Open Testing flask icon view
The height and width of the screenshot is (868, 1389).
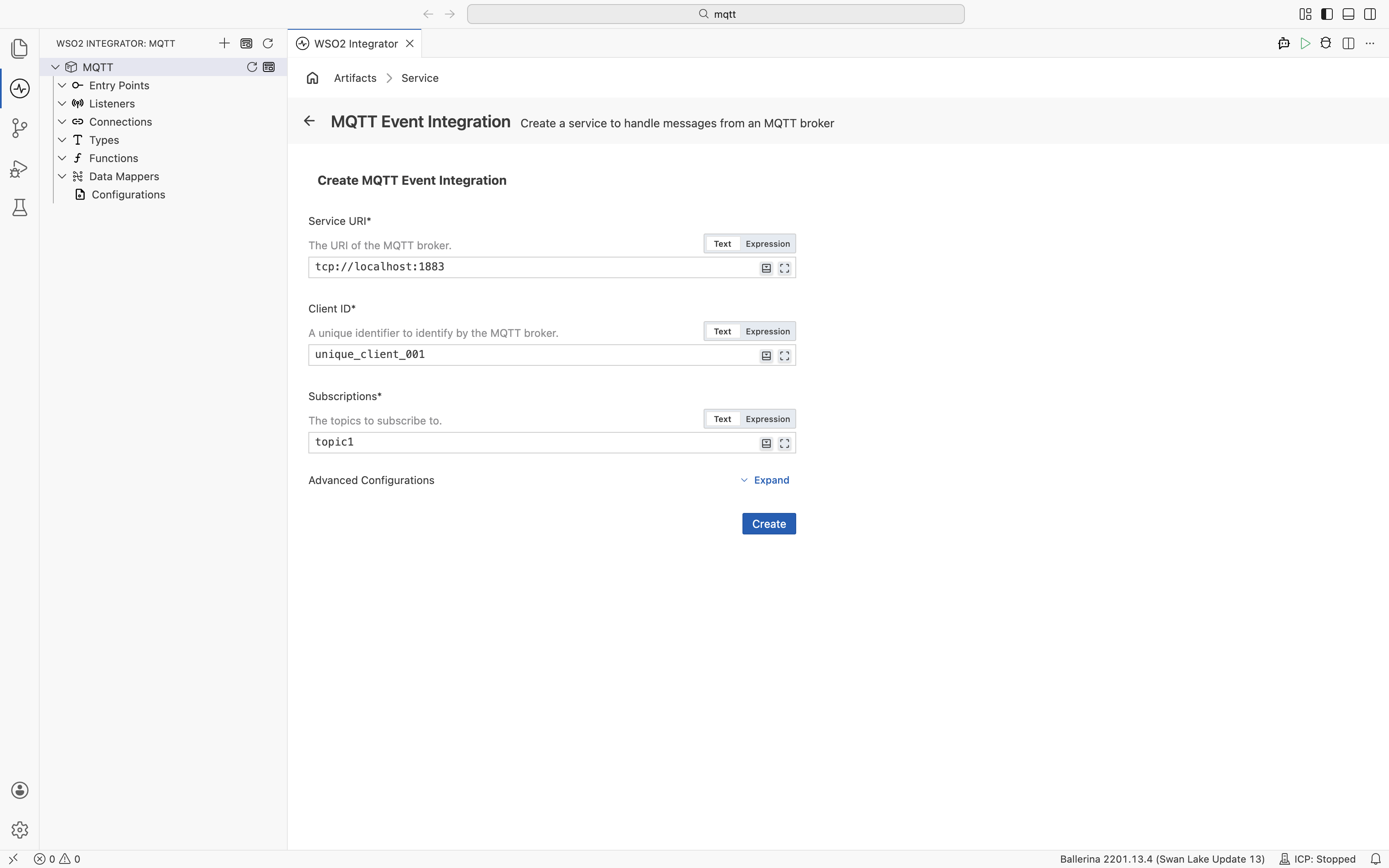(x=19, y=208)
